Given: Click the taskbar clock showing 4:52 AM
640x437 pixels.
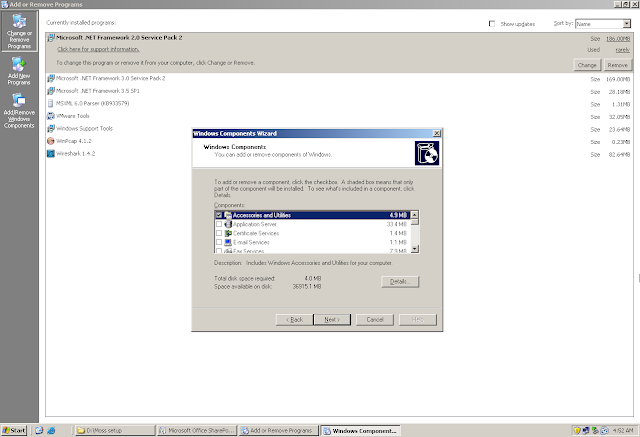Looking at the screenshot, I should pyautogui.click(x=623, y=430).
